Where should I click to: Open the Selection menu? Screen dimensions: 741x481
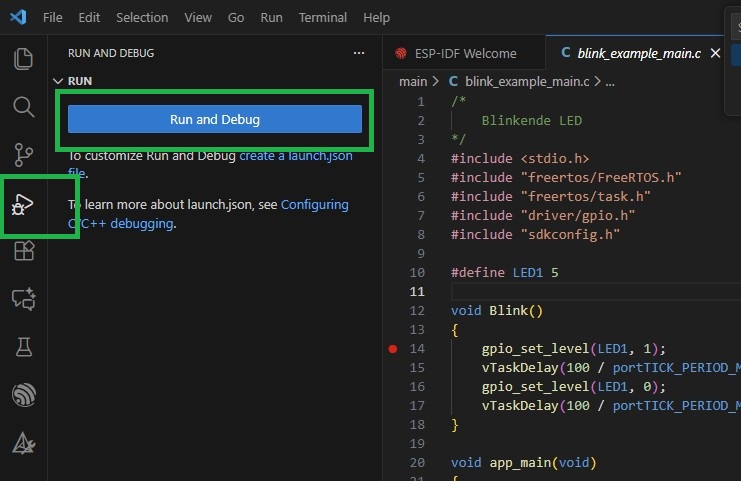[142, 18]
